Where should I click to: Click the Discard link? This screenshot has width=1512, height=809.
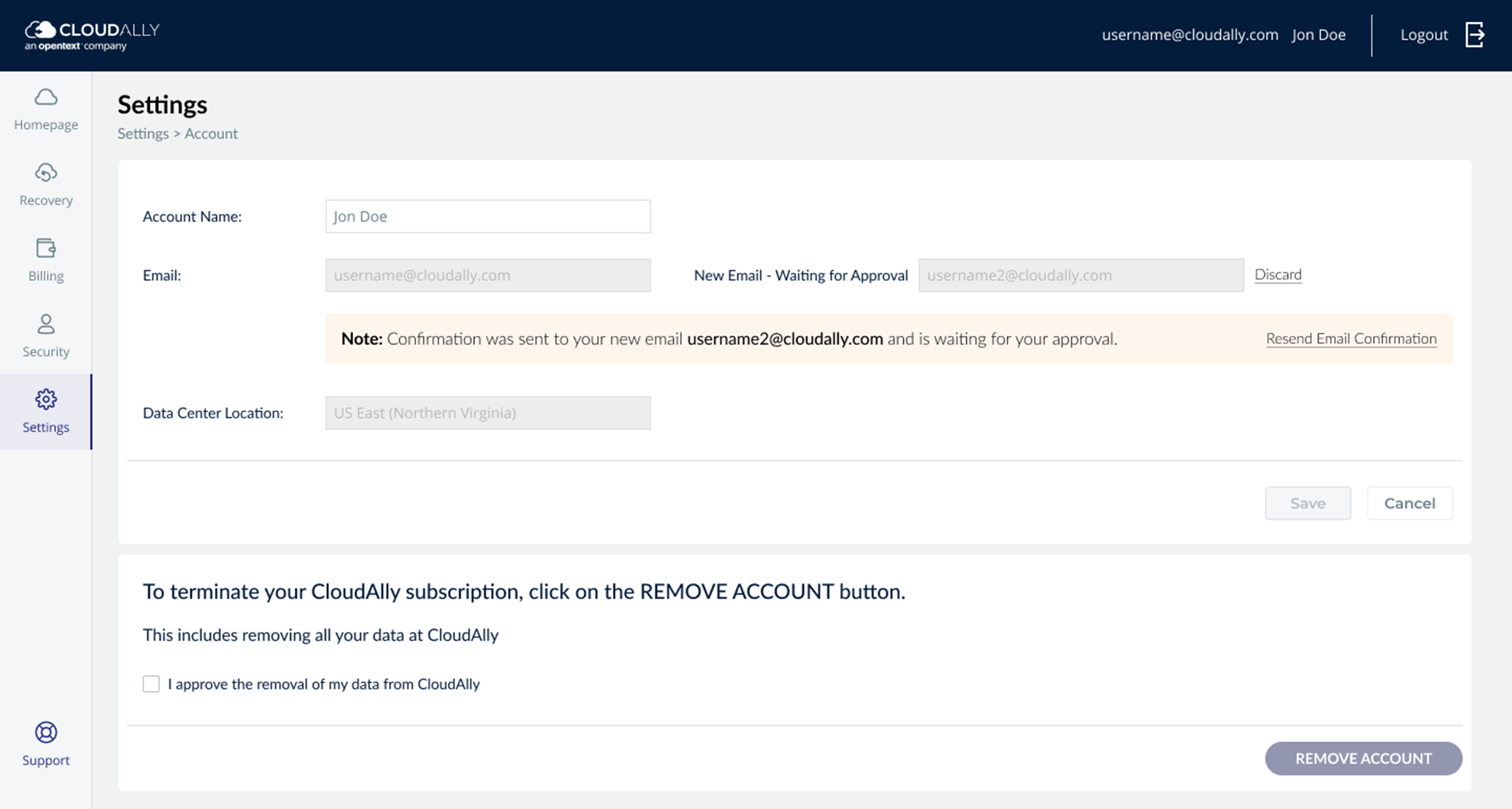coord(1278,275)
